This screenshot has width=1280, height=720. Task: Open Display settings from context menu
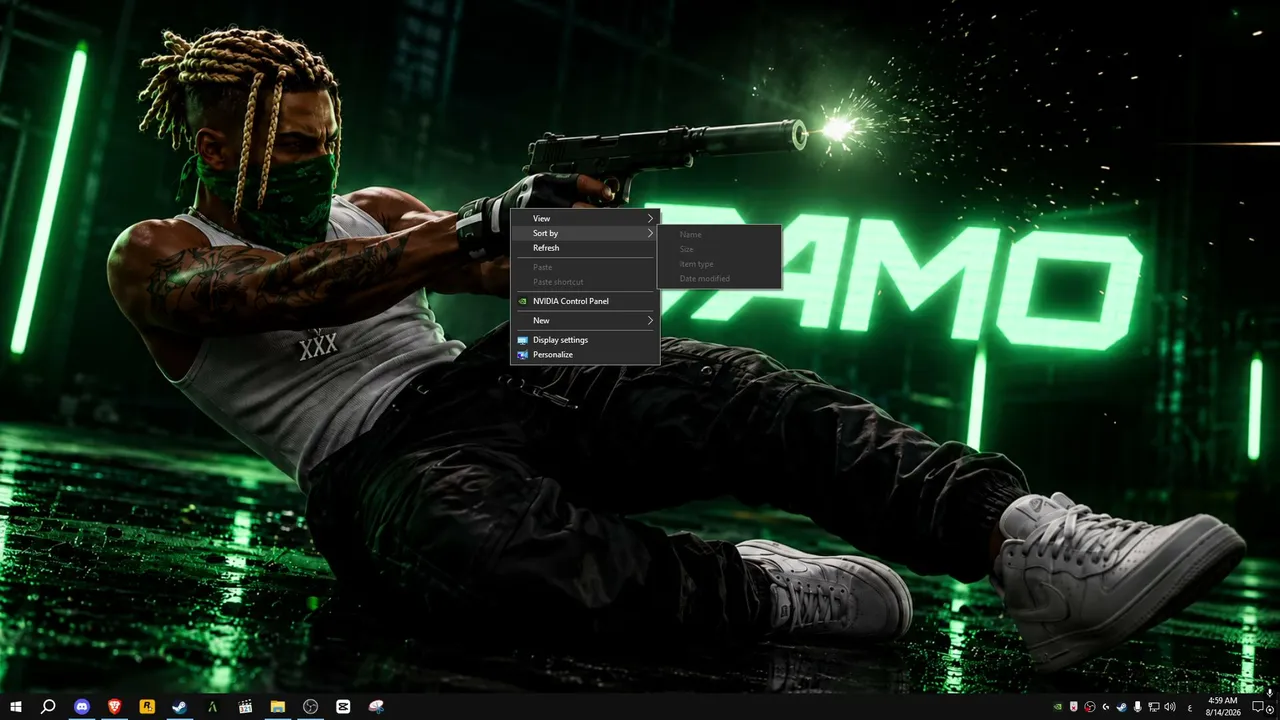point(585,340)
